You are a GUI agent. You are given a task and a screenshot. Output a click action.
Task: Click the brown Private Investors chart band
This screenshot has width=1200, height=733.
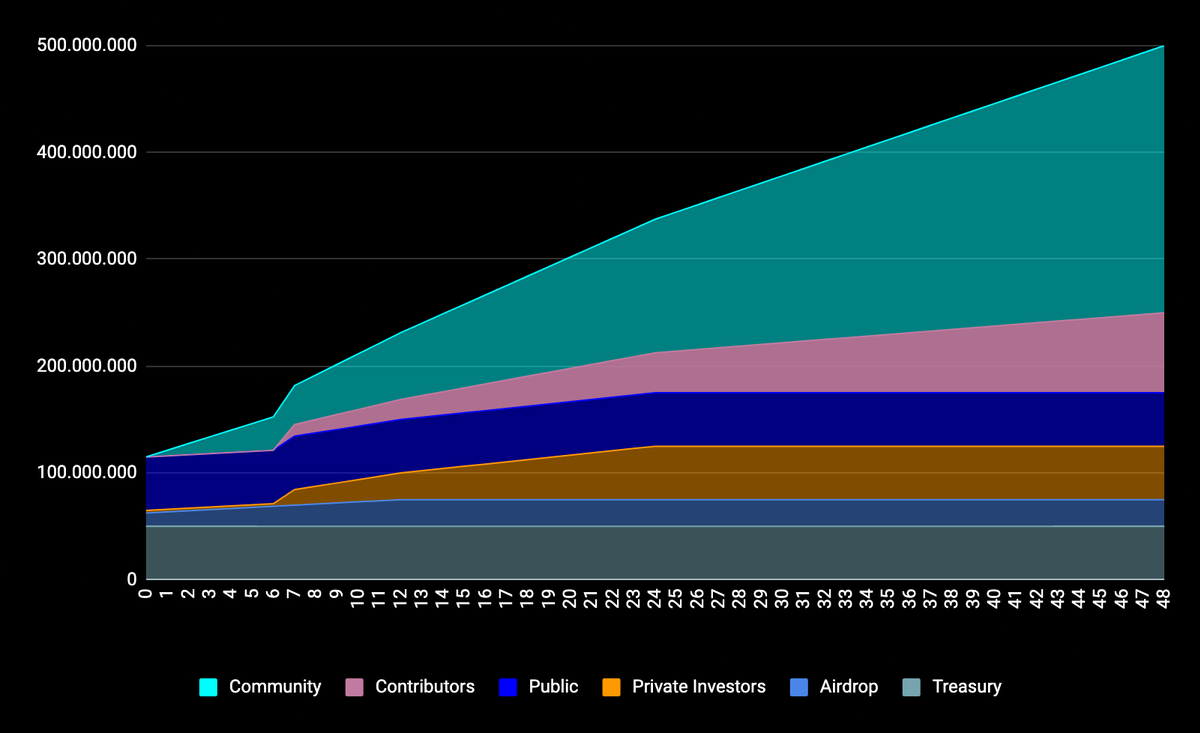(800, 472)
